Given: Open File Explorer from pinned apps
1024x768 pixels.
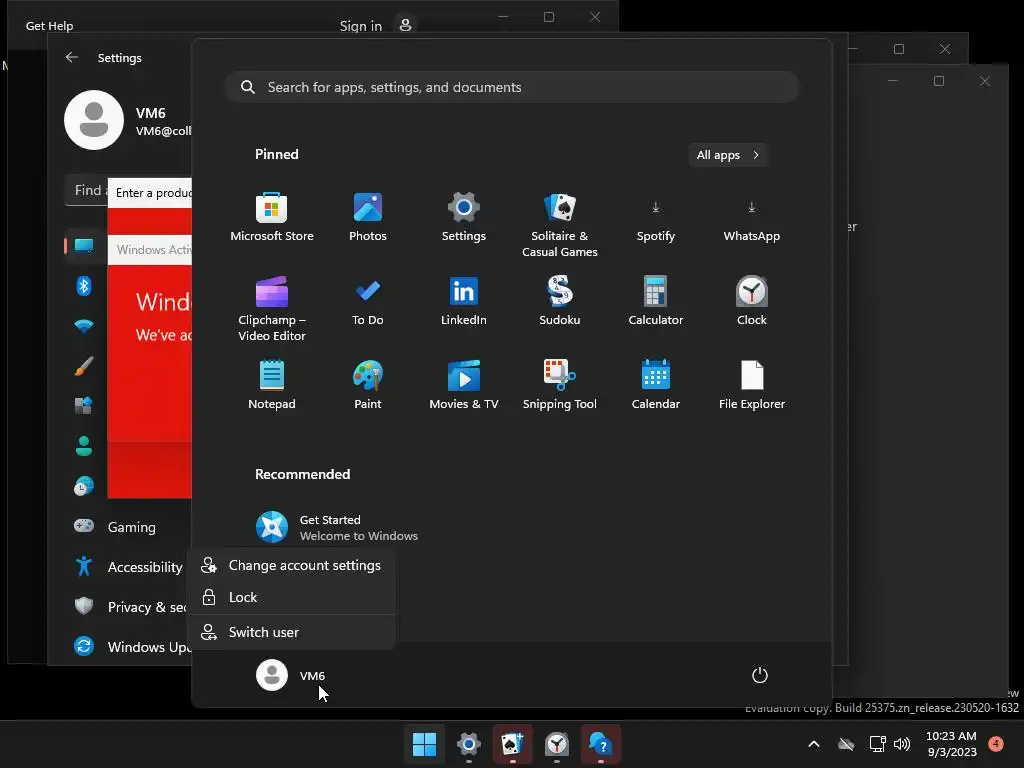Looking at the screenshot, I should tap(752, 385).
